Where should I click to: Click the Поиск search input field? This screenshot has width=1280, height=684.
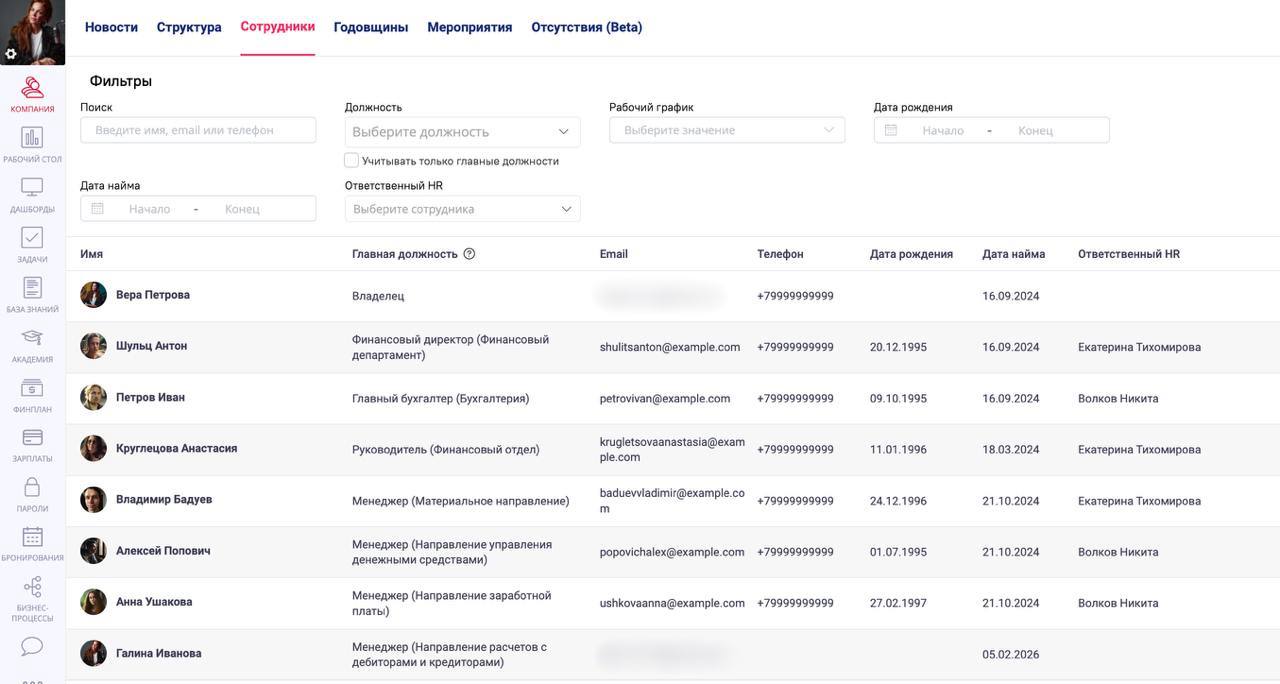pyautogui.click(x=198, y=130)
